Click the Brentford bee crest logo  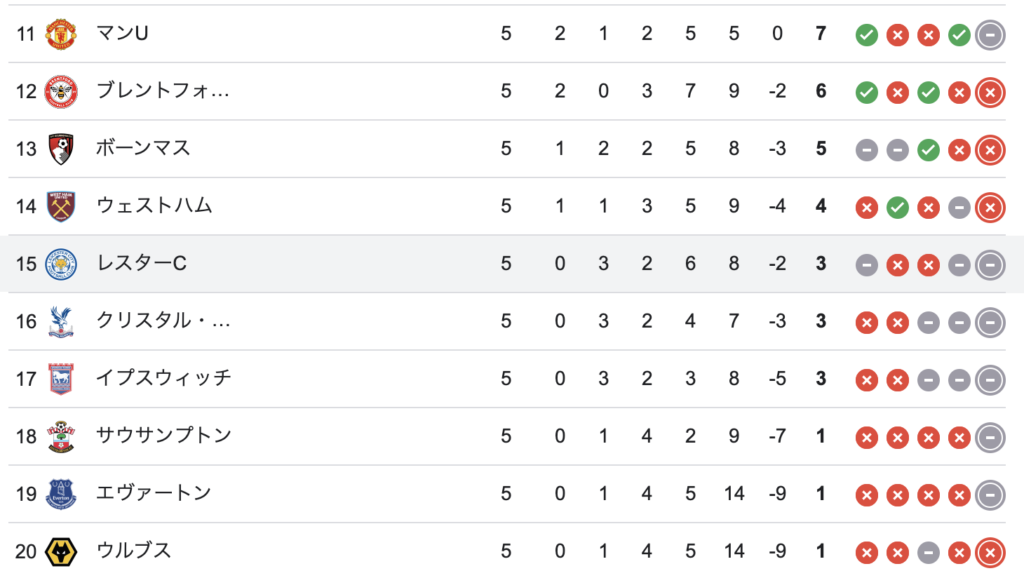(61, 91)
